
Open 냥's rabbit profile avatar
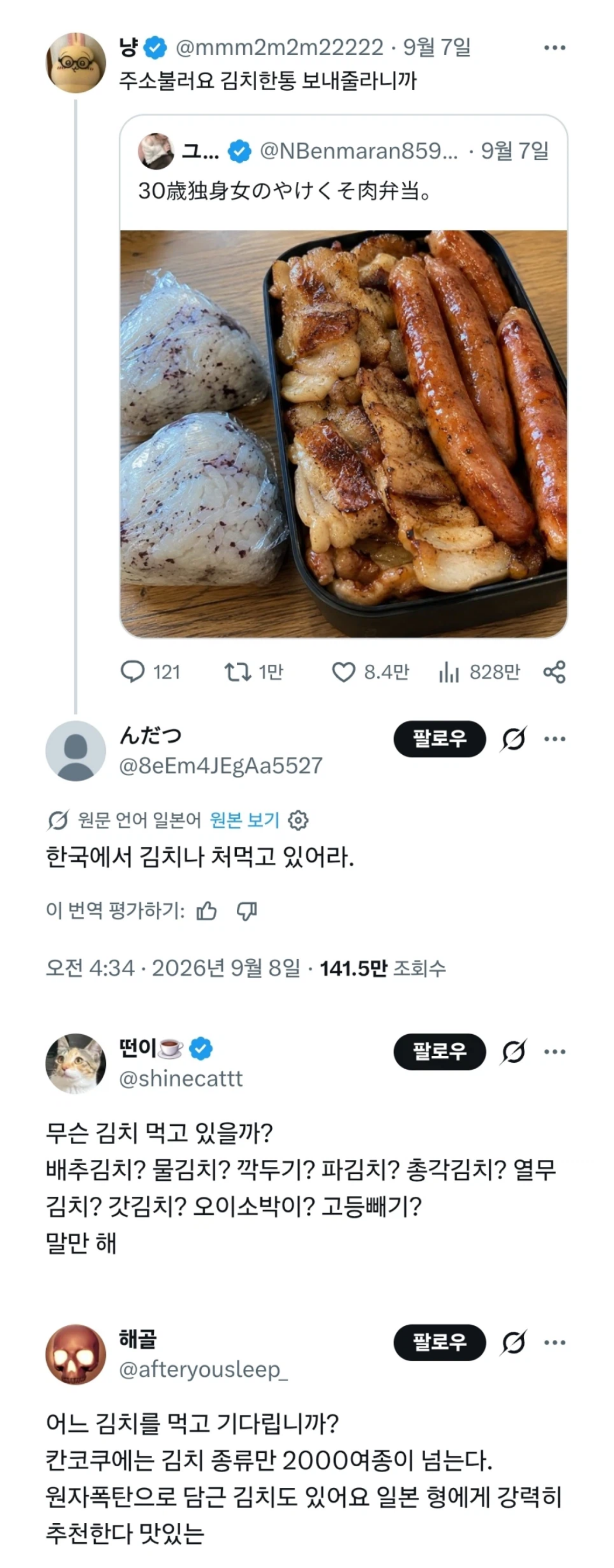pyautogui.click(x=75, y=63)
